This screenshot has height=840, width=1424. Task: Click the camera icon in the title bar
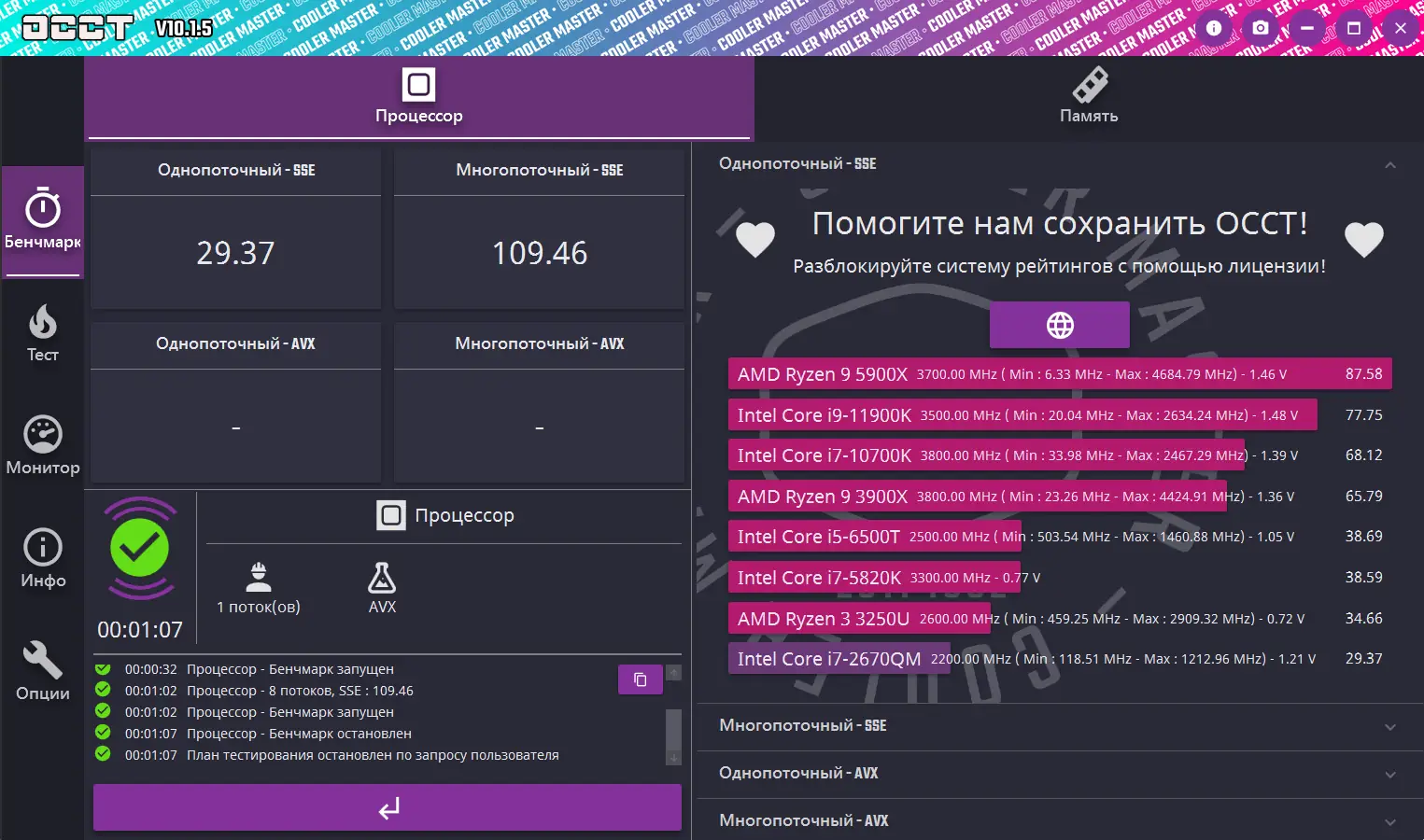1260,28
